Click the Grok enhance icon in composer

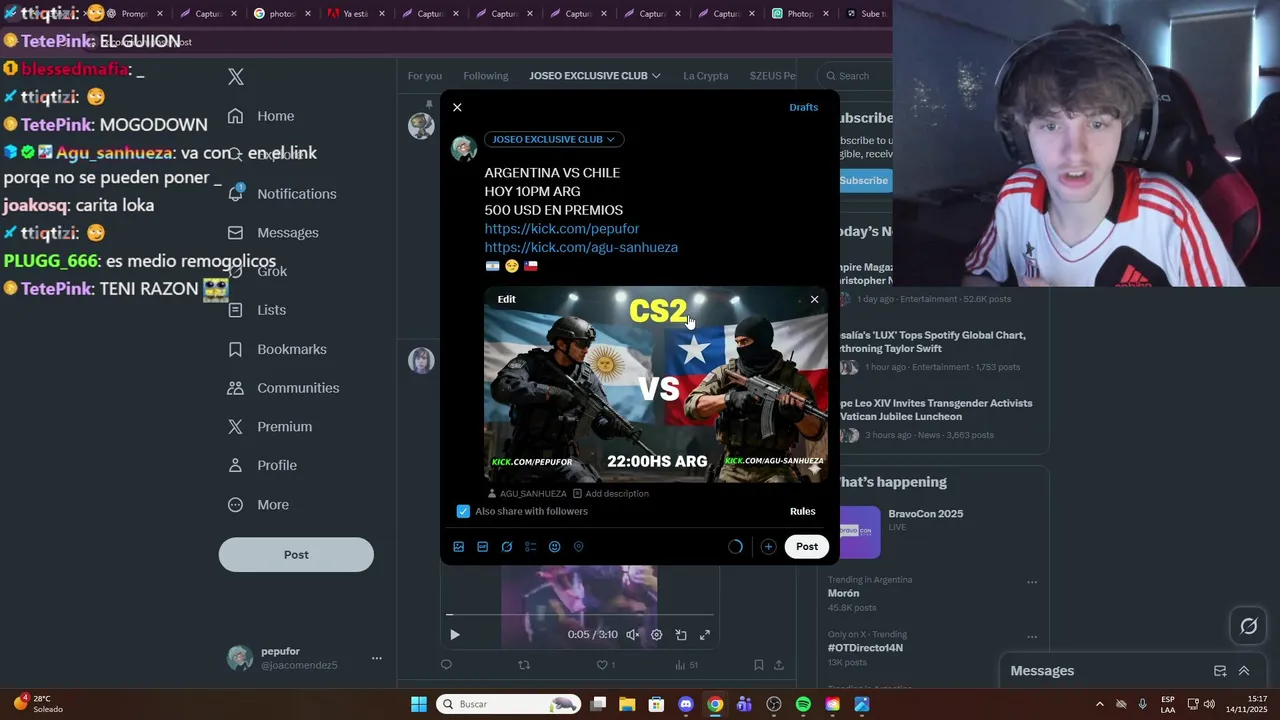pos(507,547)
